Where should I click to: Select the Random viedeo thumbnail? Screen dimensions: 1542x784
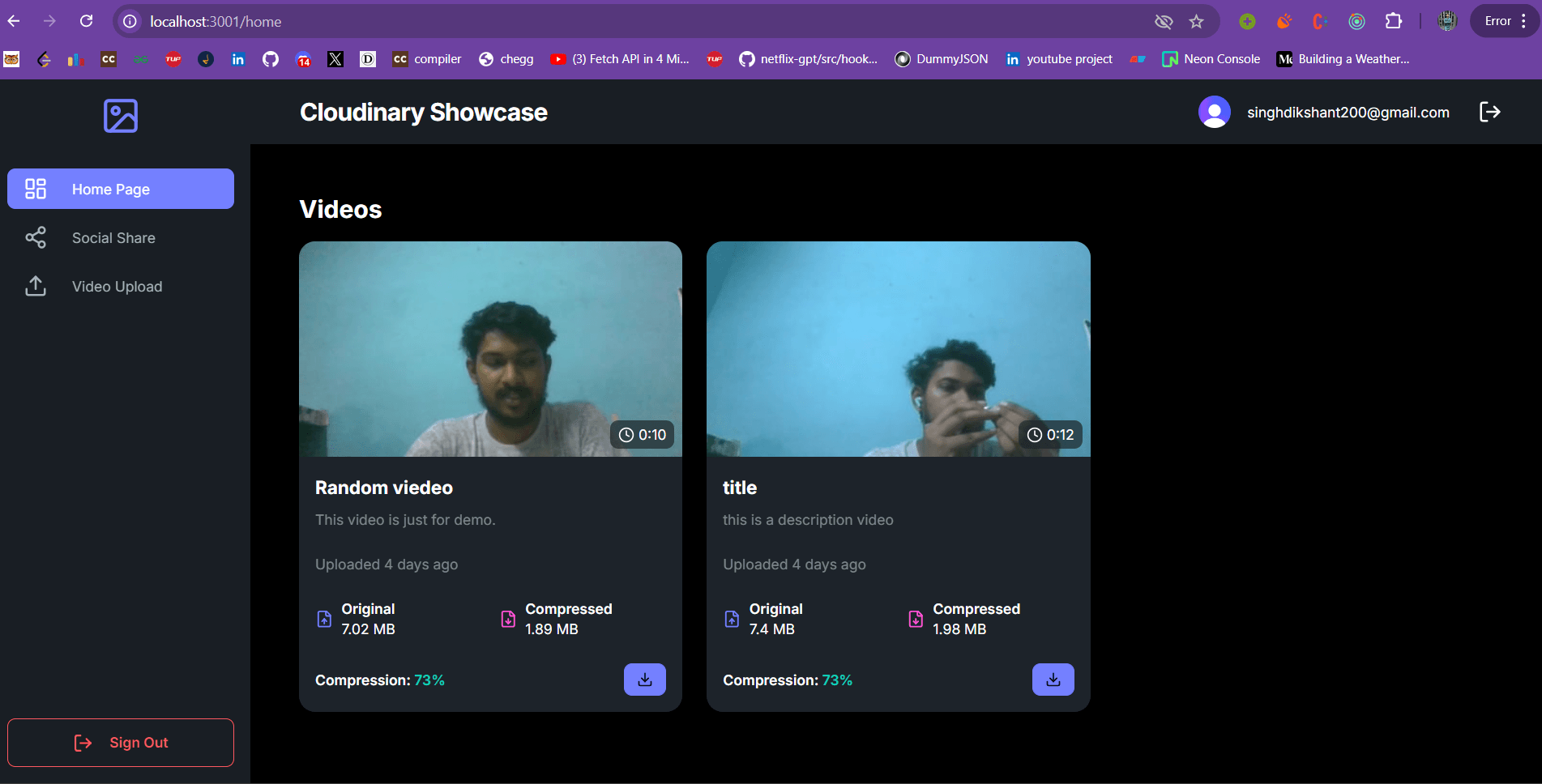tap(490, 349)
